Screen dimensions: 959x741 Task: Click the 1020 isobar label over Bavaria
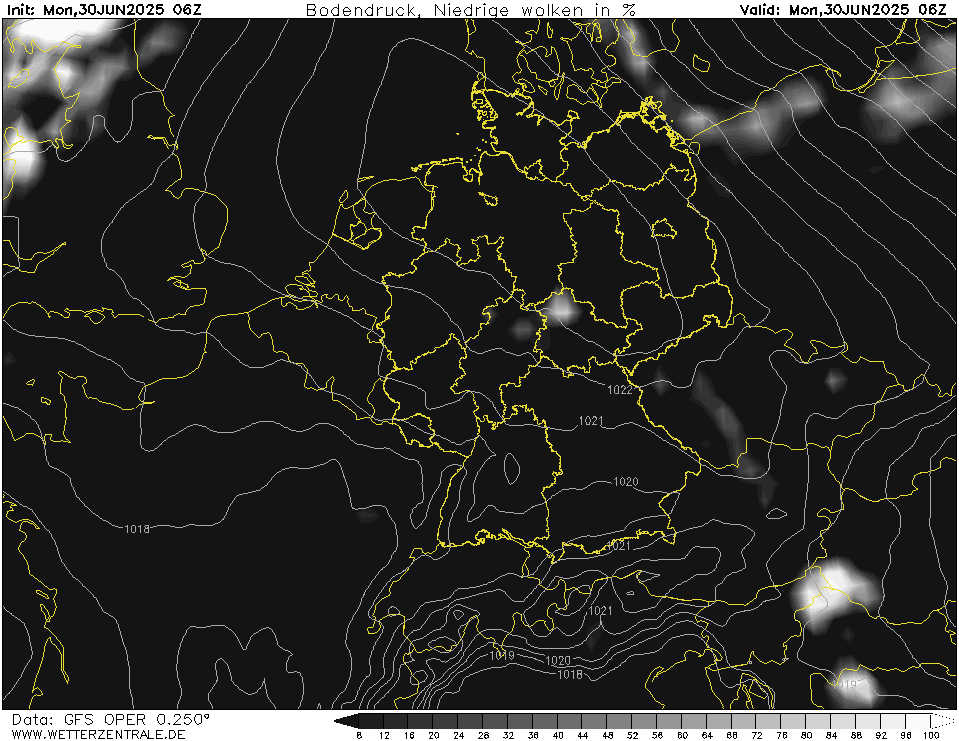[626, 482]
